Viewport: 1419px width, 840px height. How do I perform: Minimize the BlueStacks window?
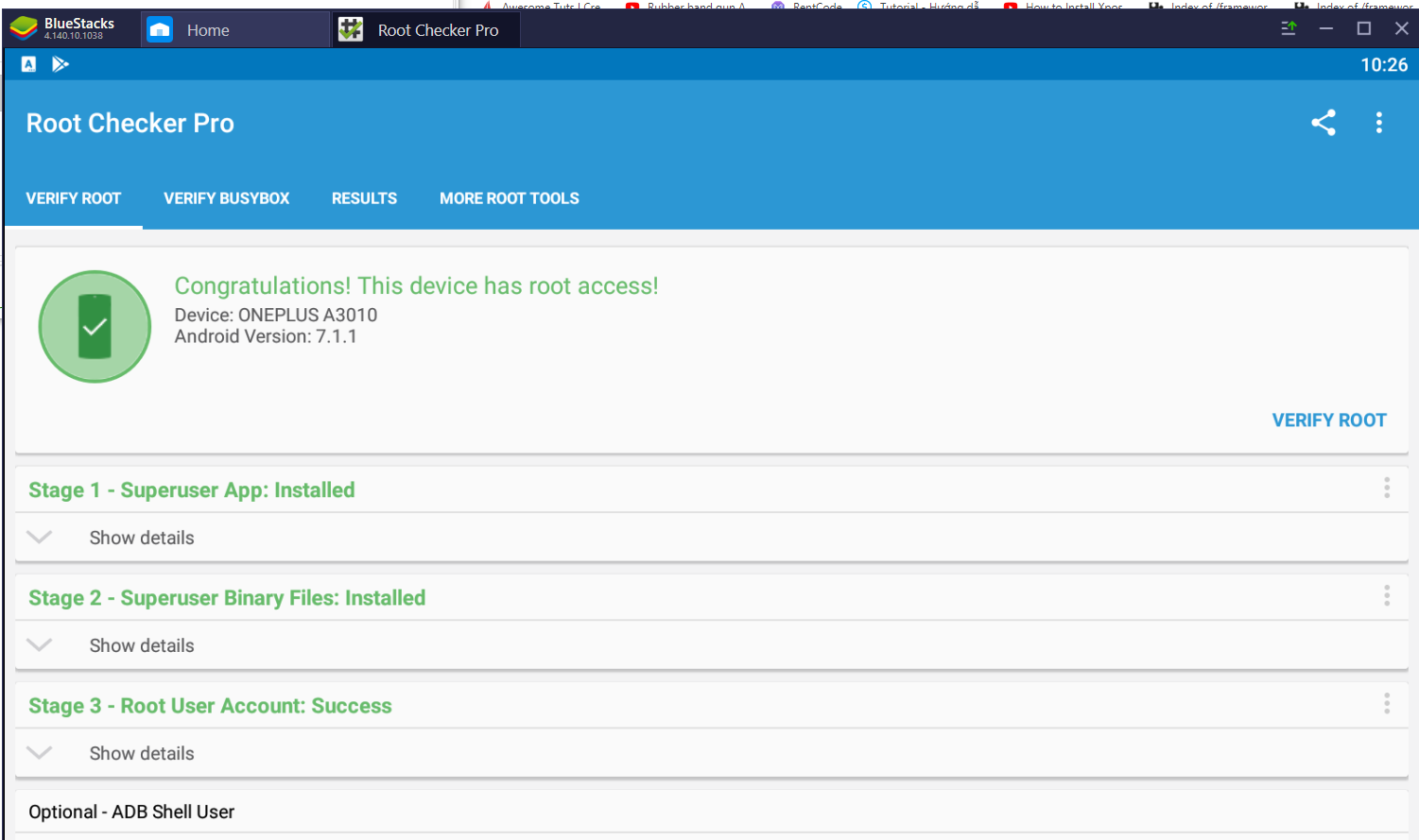[x=1326, y=29]
